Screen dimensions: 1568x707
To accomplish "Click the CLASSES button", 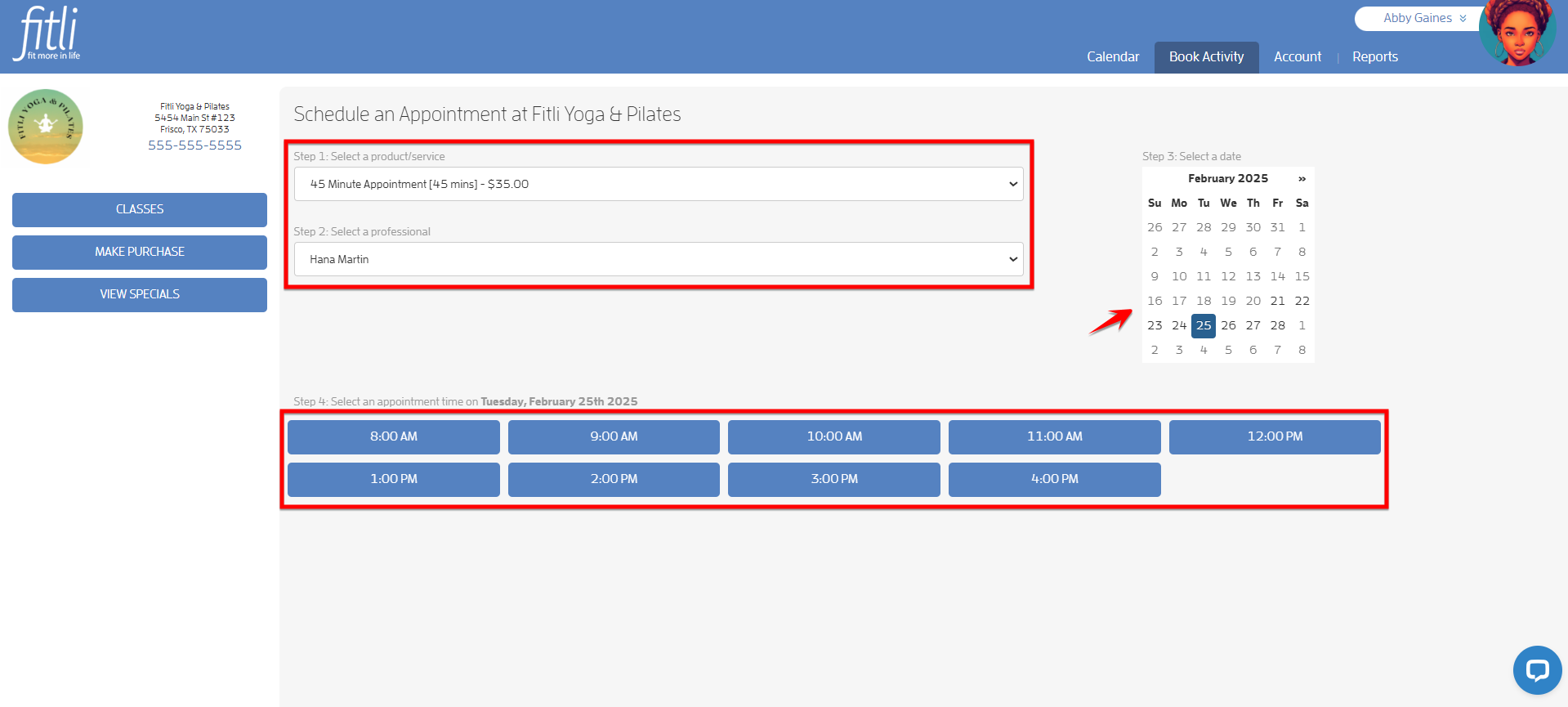I will (140, 210).
